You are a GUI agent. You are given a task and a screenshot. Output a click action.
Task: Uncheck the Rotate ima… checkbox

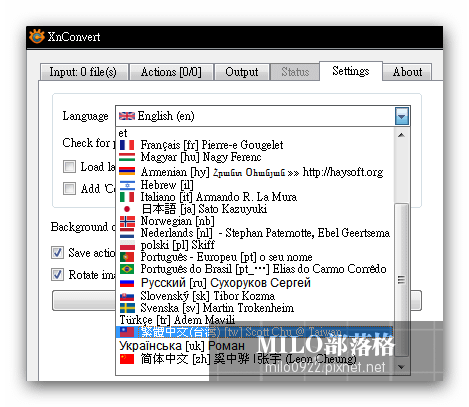click(57, 275)
